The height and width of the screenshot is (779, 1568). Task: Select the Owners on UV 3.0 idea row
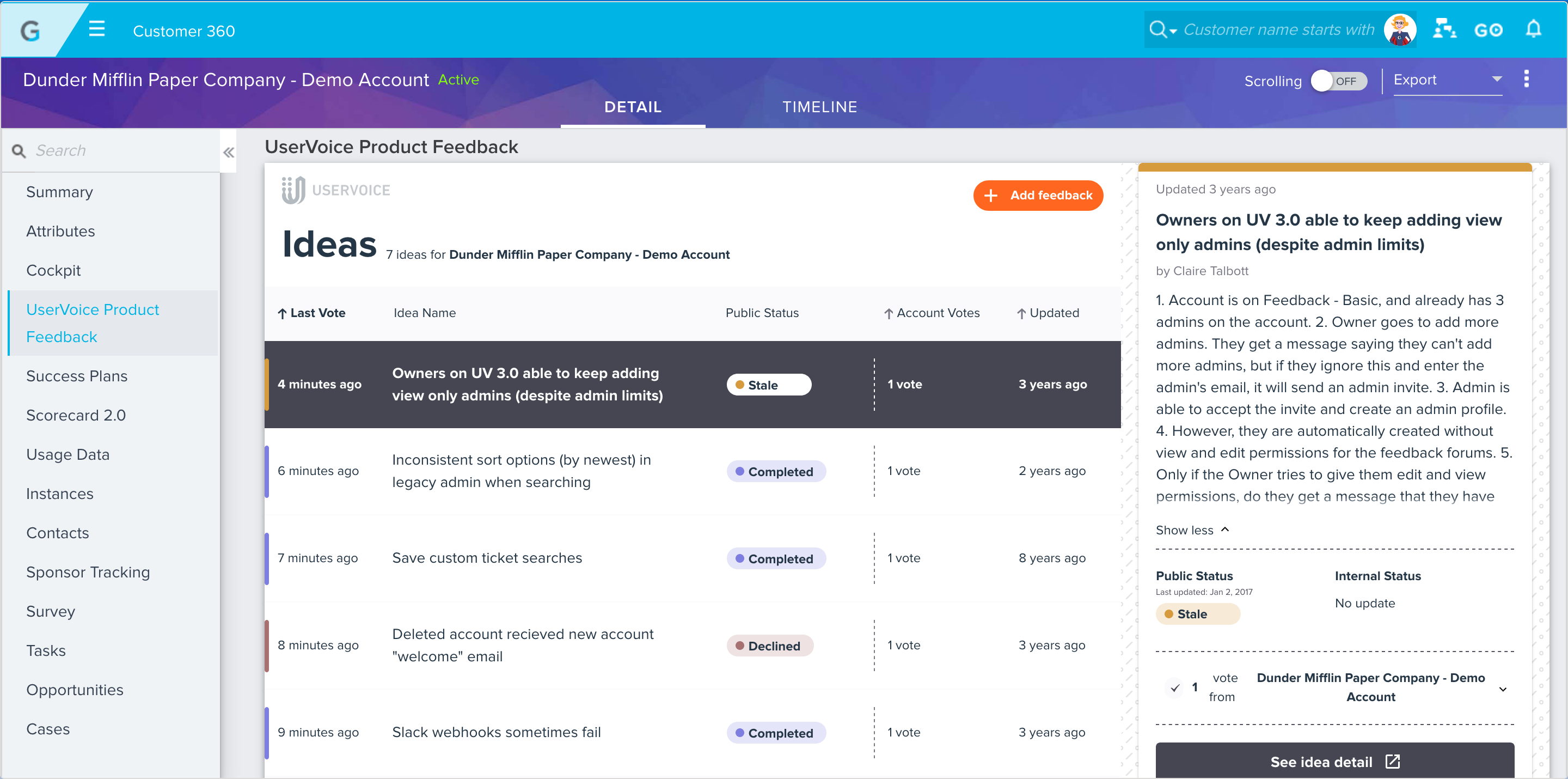coord(692,384)
